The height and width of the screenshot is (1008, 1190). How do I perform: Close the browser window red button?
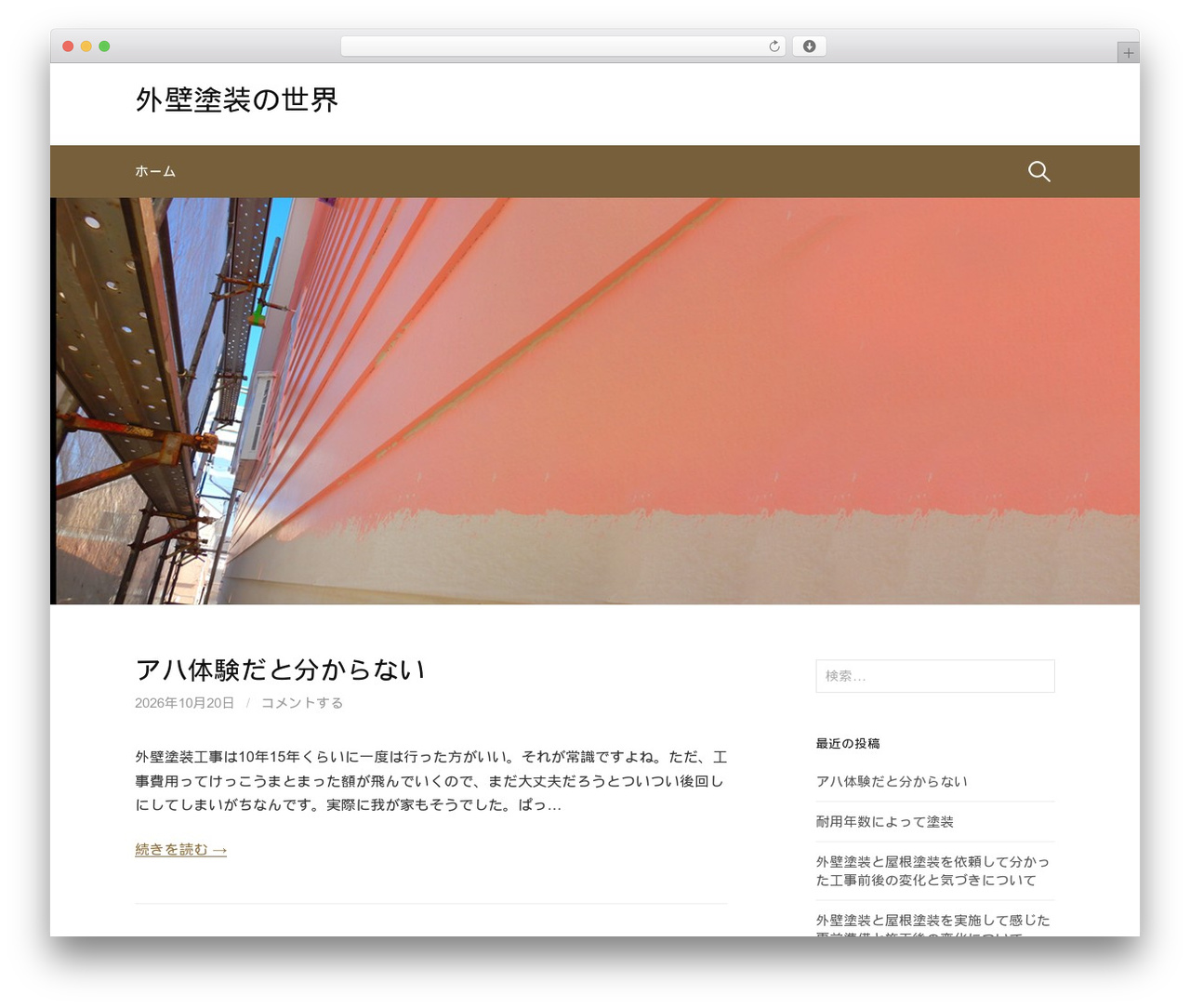pos(68,46)
